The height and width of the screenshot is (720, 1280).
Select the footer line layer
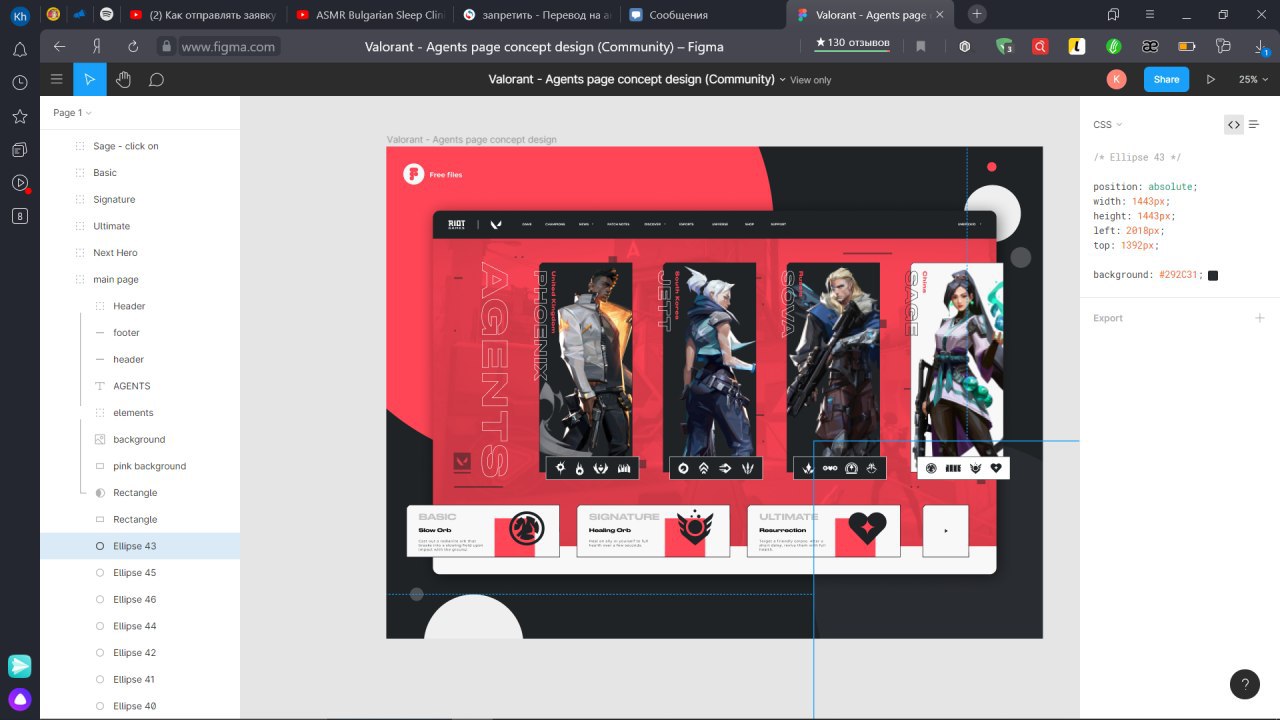pyautogui.click(x=140, y=333)
